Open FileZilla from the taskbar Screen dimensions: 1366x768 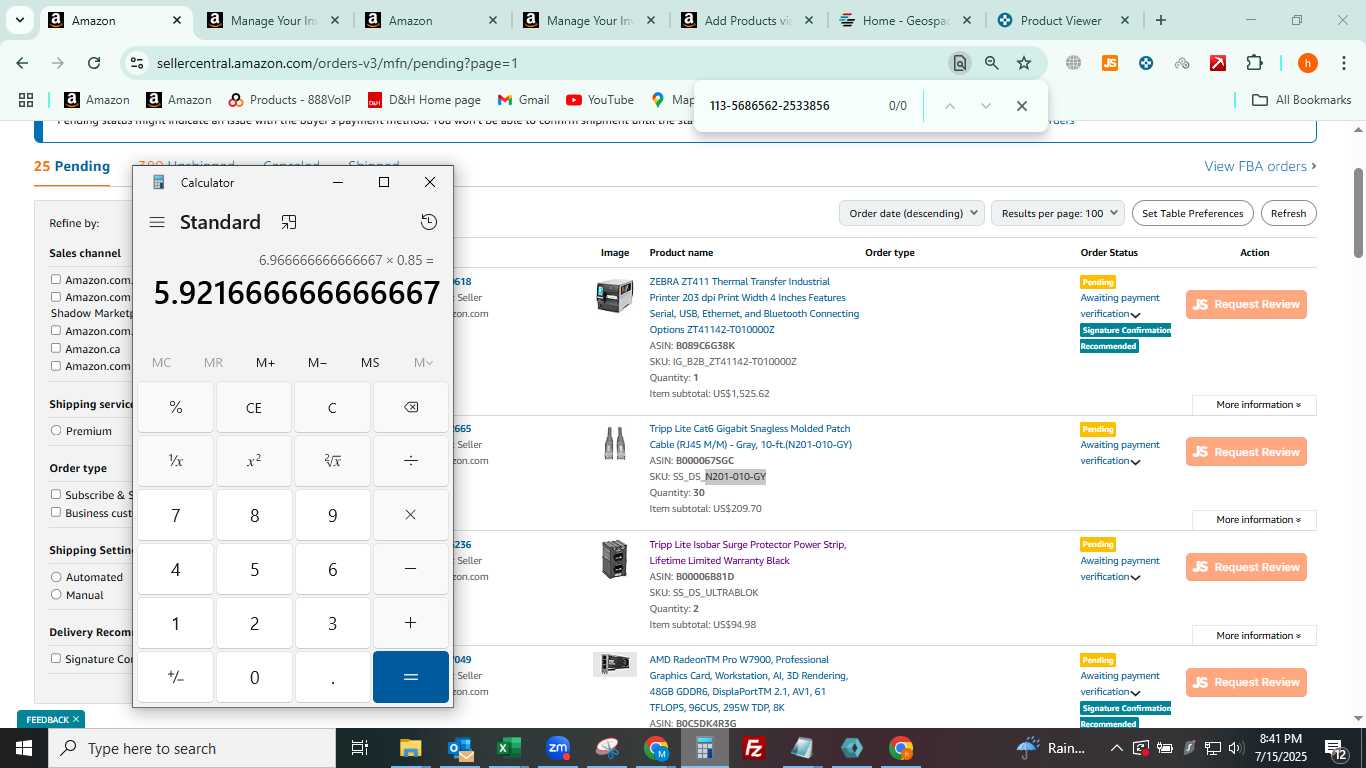(755, 748)
